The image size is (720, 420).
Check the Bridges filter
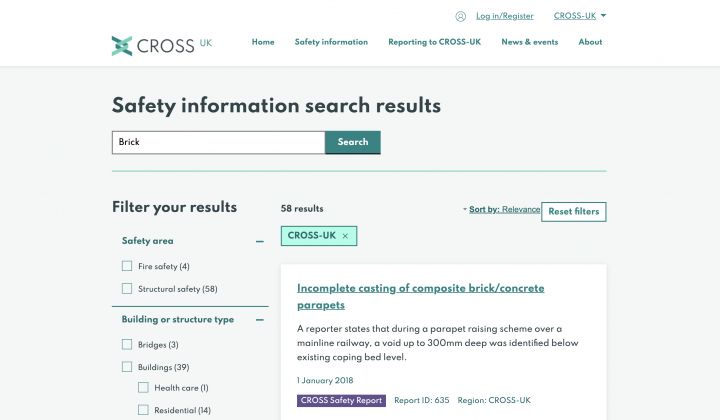(127, 345)
